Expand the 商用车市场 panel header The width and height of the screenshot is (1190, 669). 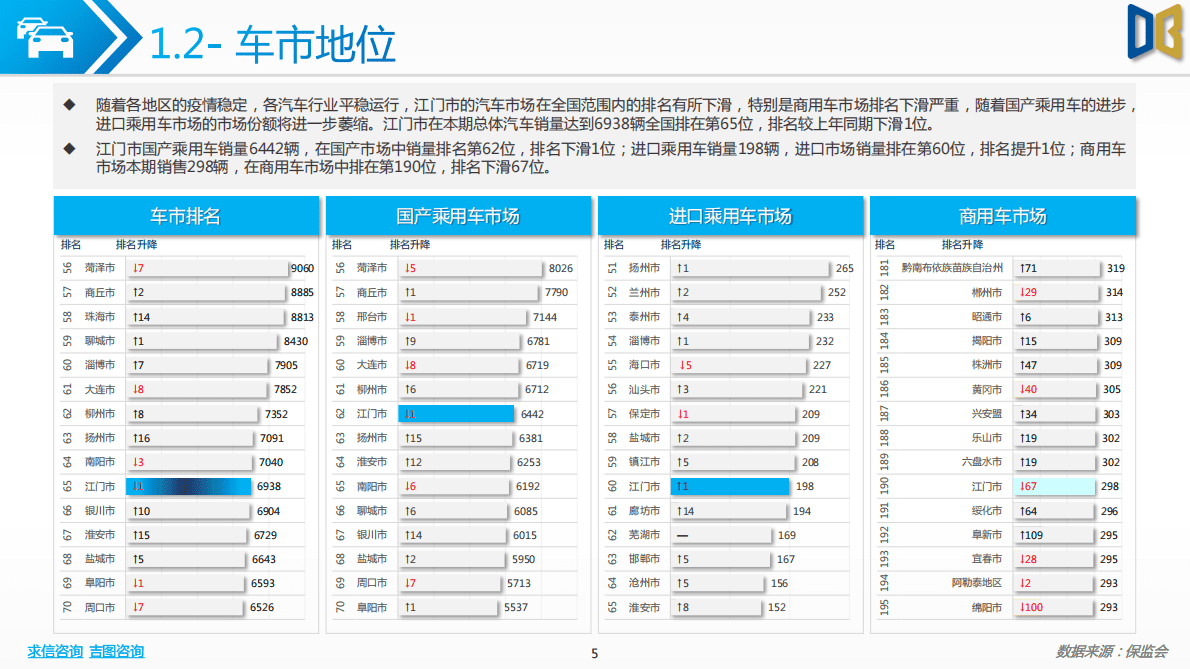1003,215
